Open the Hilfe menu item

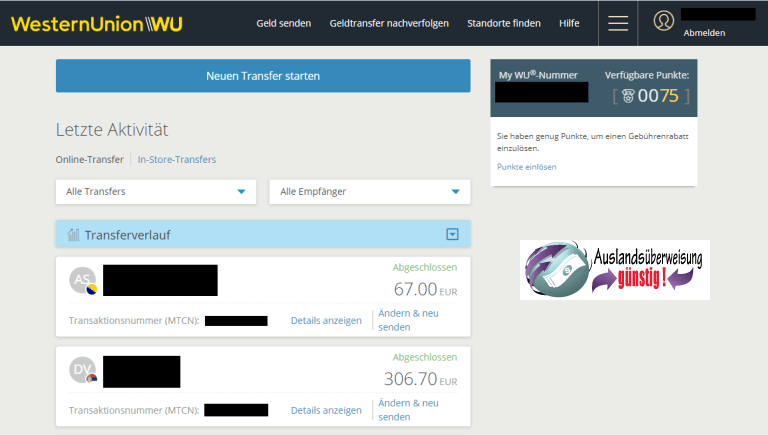569,23
